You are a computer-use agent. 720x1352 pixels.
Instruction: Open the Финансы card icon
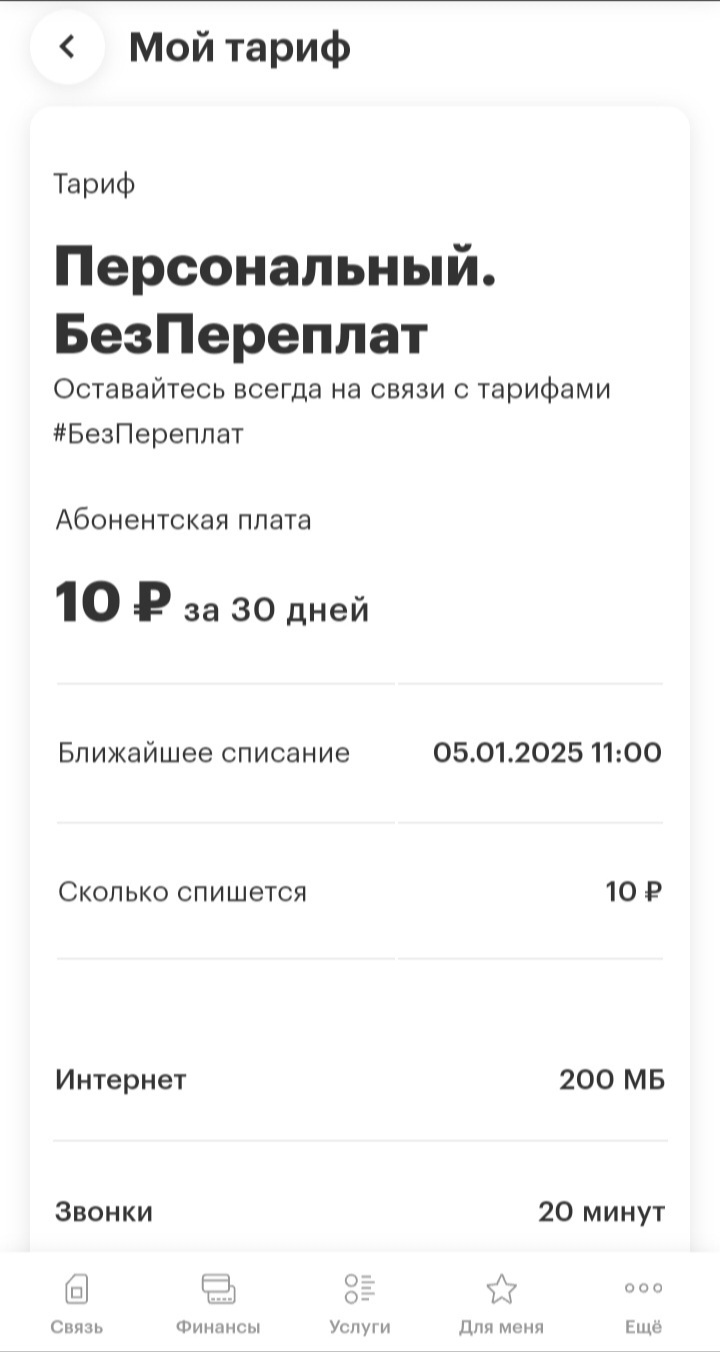[x=218, y=1289]
